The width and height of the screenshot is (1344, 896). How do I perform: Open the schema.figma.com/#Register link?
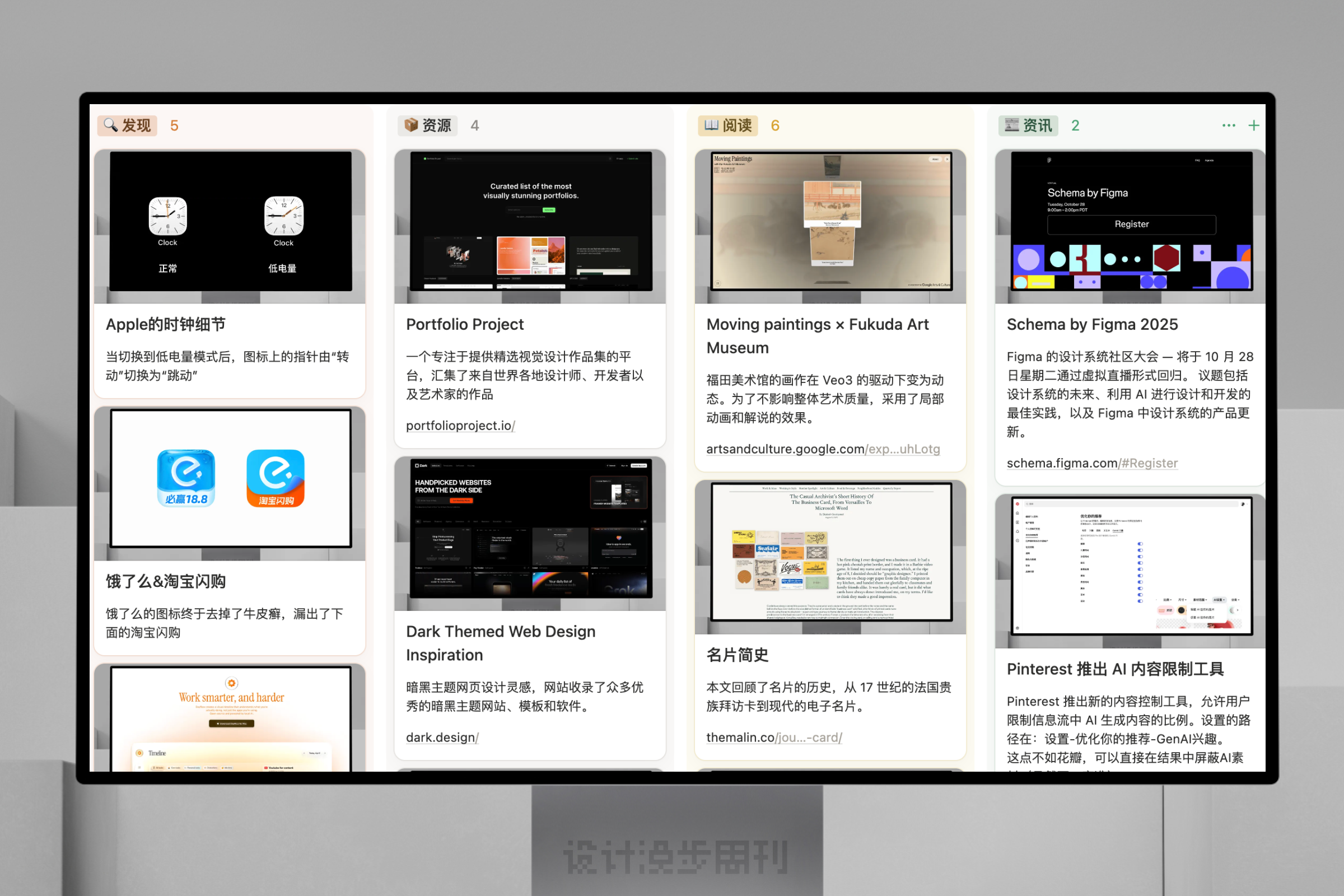pos(1092,464)
